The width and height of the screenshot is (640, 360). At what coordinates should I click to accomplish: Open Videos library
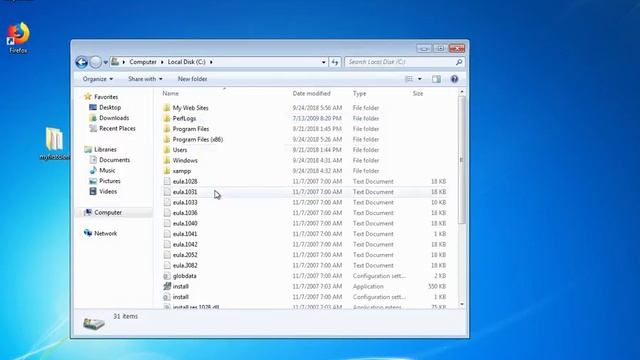point(108,191)
